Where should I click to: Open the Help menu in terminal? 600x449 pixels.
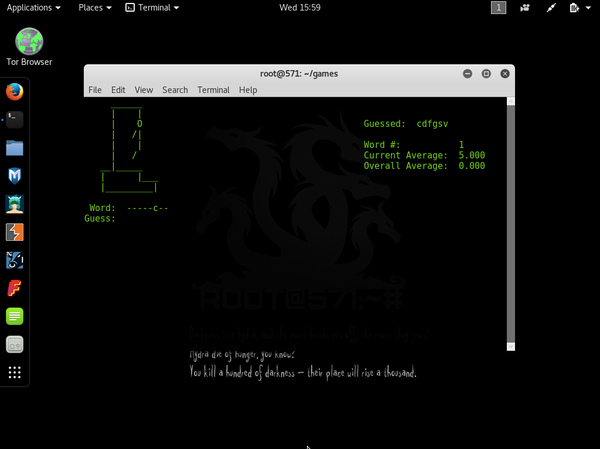pos(247,90)
